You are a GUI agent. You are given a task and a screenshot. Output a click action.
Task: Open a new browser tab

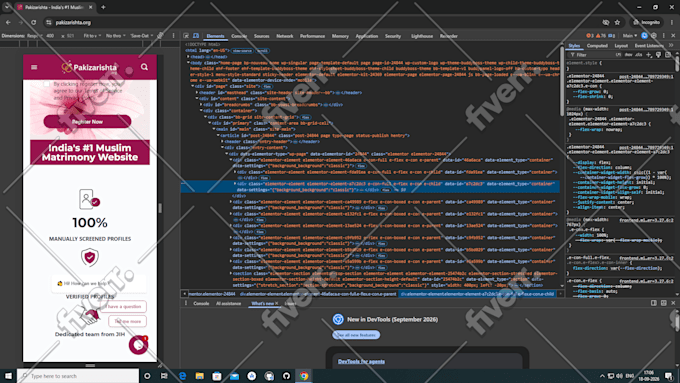tap(103, 7)
